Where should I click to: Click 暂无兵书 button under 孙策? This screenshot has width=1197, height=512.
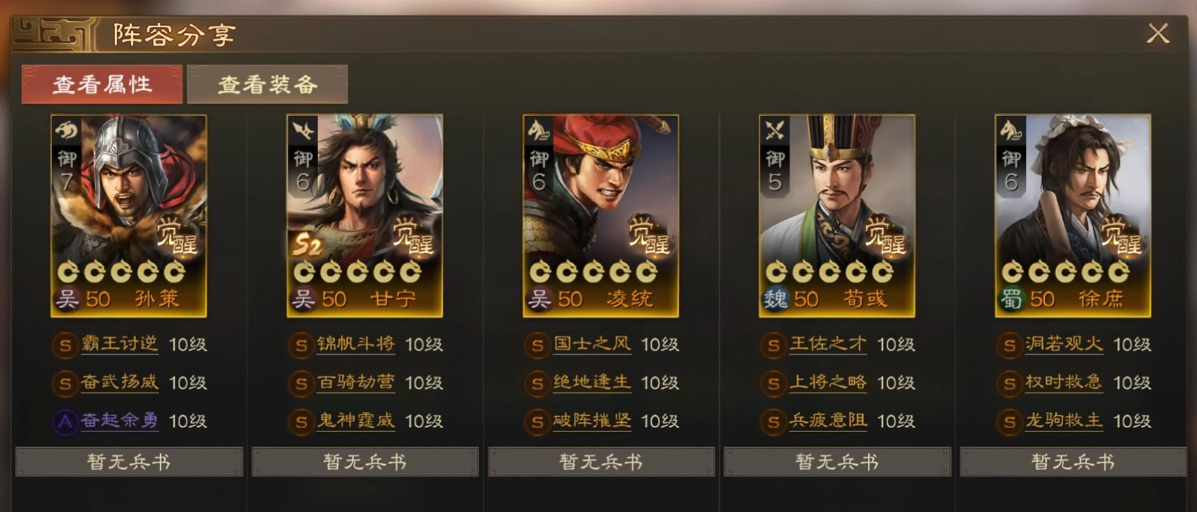(129, 462)
